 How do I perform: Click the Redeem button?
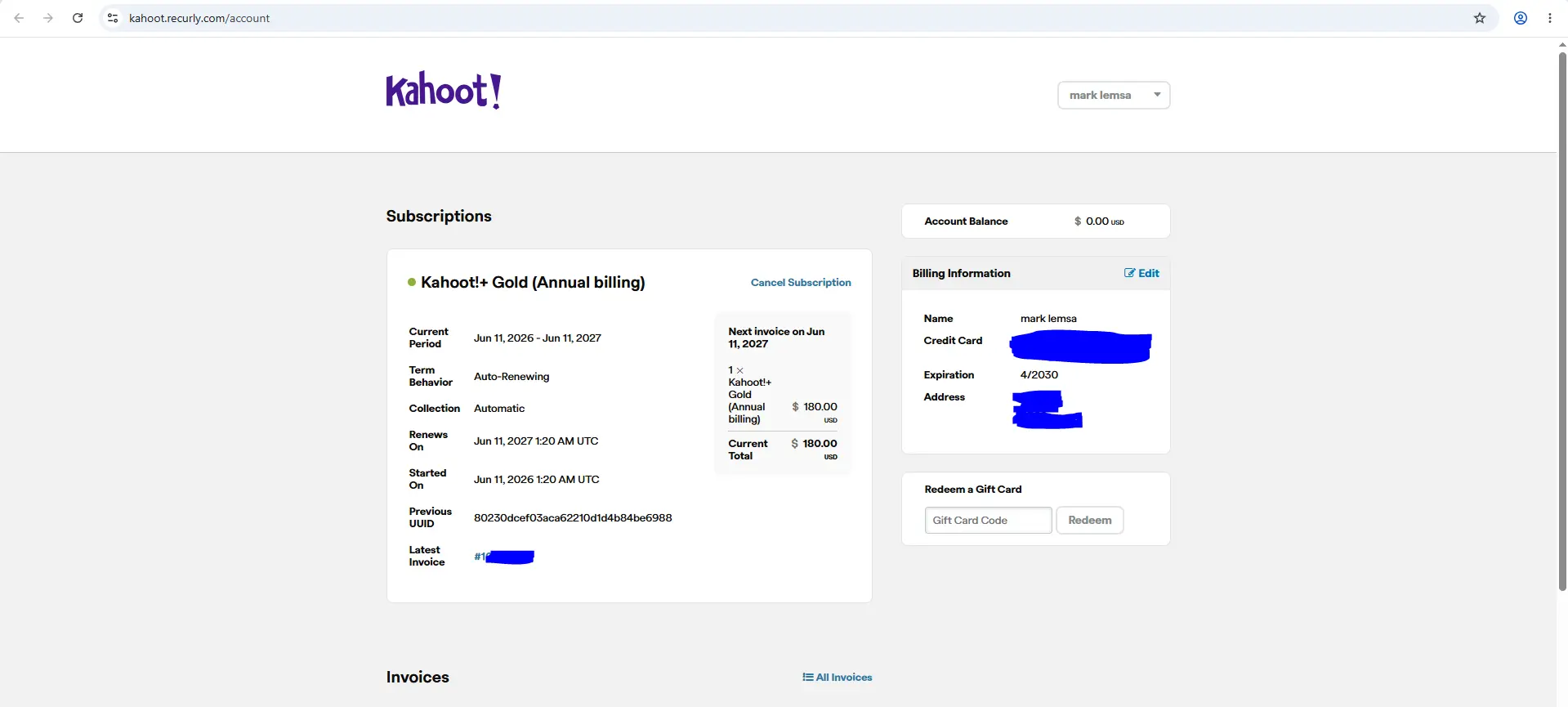tap(1090, 520)
